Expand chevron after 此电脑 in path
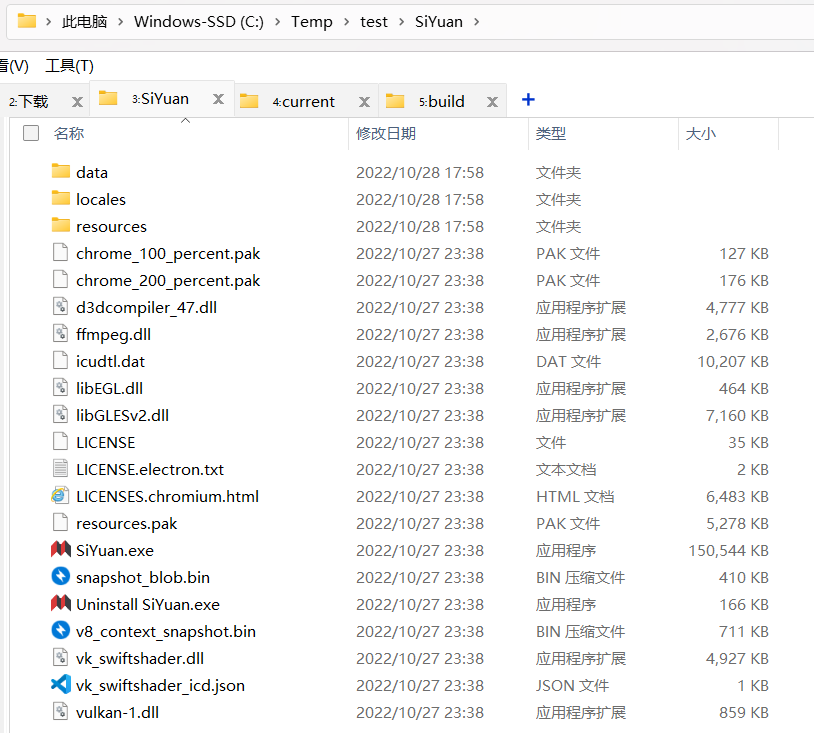 [x=120, y=22]
